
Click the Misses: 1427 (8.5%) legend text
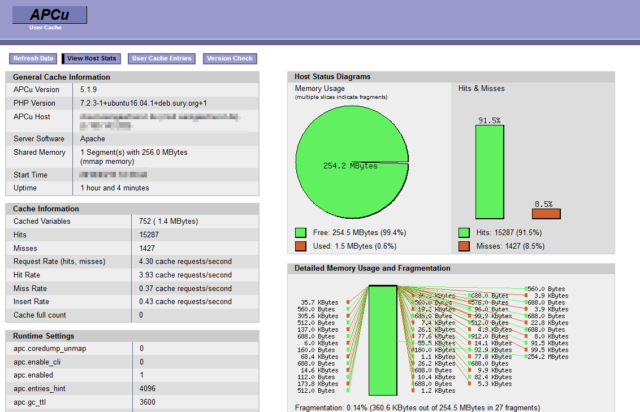coord(510,246)
